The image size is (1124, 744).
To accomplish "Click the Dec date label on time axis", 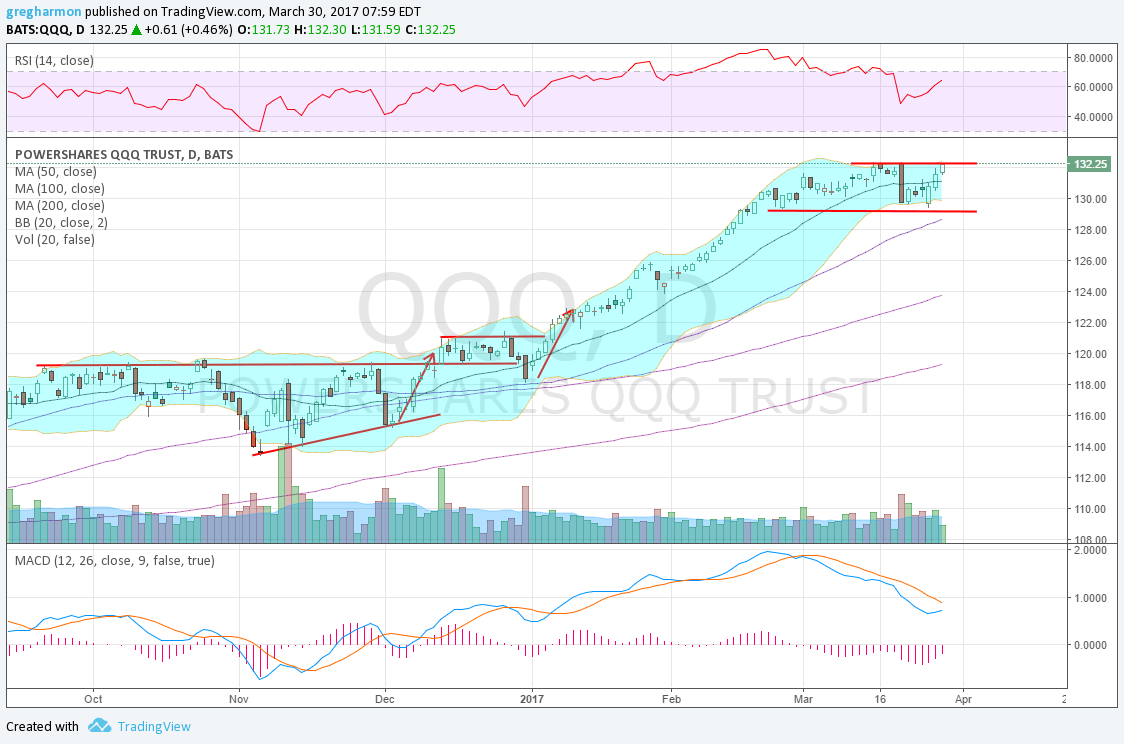I will 385,699.
